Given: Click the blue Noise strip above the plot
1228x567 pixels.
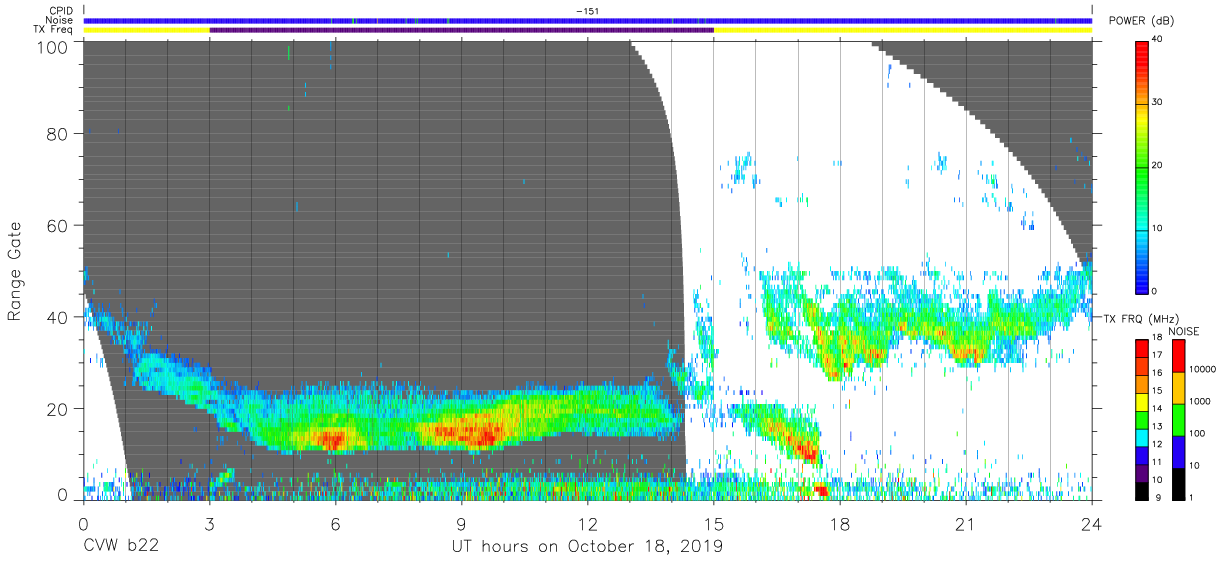Looking at the screenshot, I should point(588,21).
